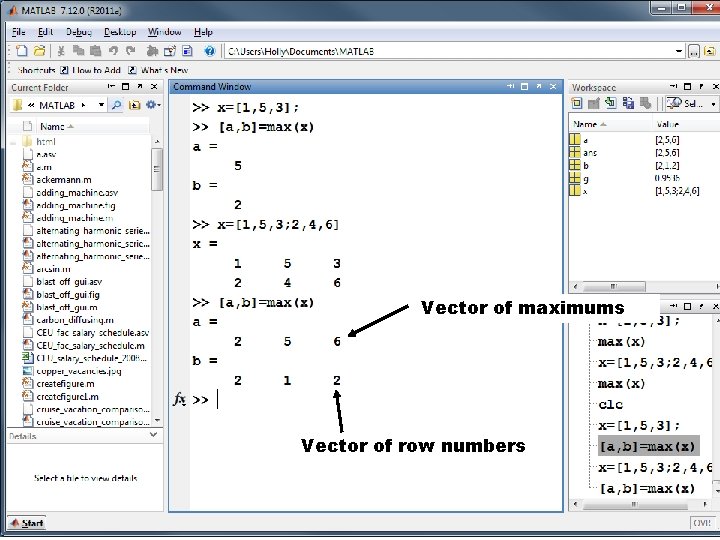Click the Open File folder icon
720x540 pixels.
tap(39, 51)
